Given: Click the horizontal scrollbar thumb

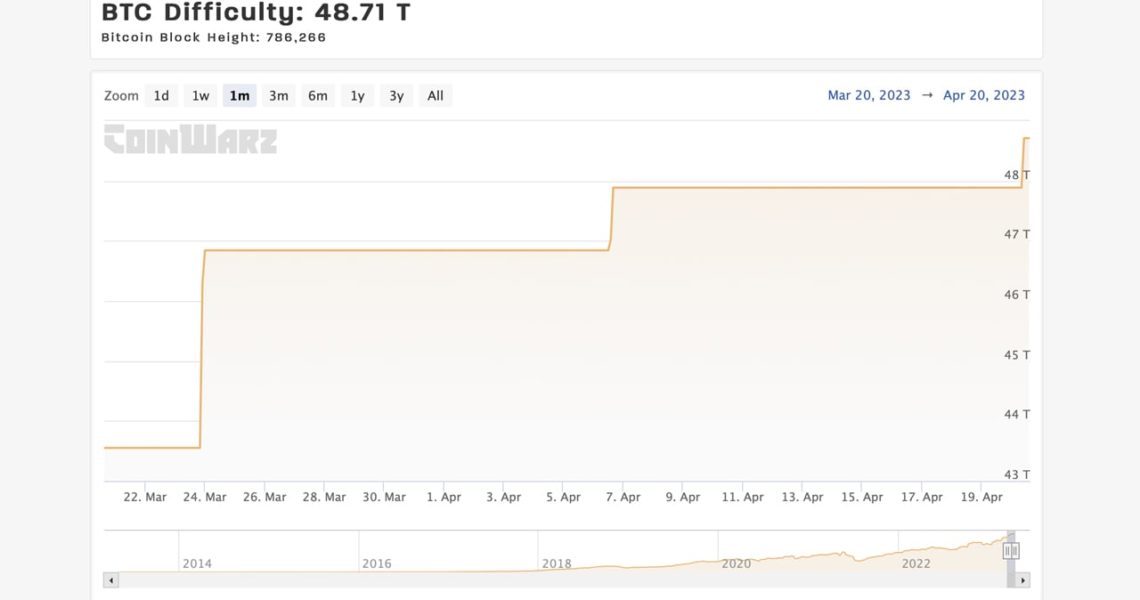Looking at the screenshot, I should click(x=1011, y=580).
